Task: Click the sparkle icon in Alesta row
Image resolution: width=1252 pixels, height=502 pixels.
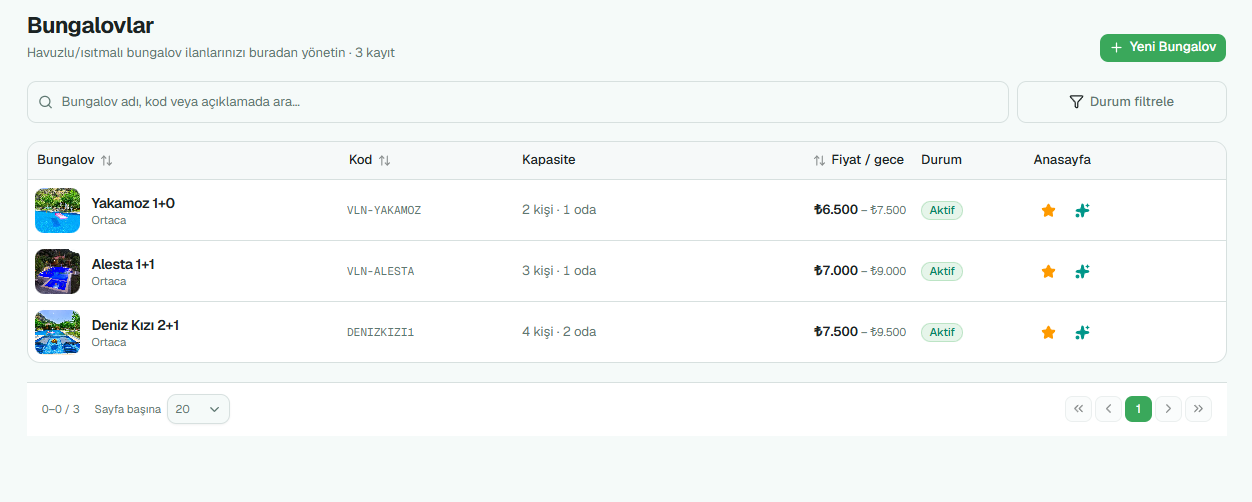Action: [x=1082, y=271]
